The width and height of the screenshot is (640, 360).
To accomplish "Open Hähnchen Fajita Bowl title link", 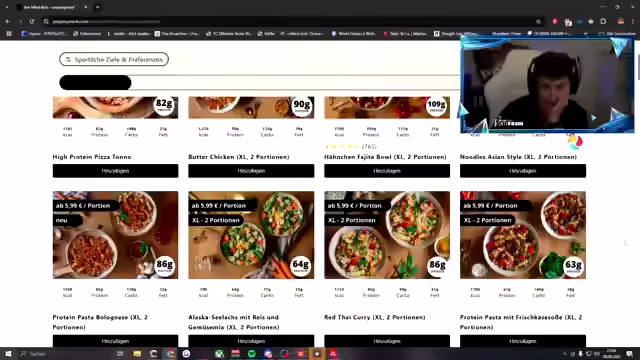I will coord(385,157).
